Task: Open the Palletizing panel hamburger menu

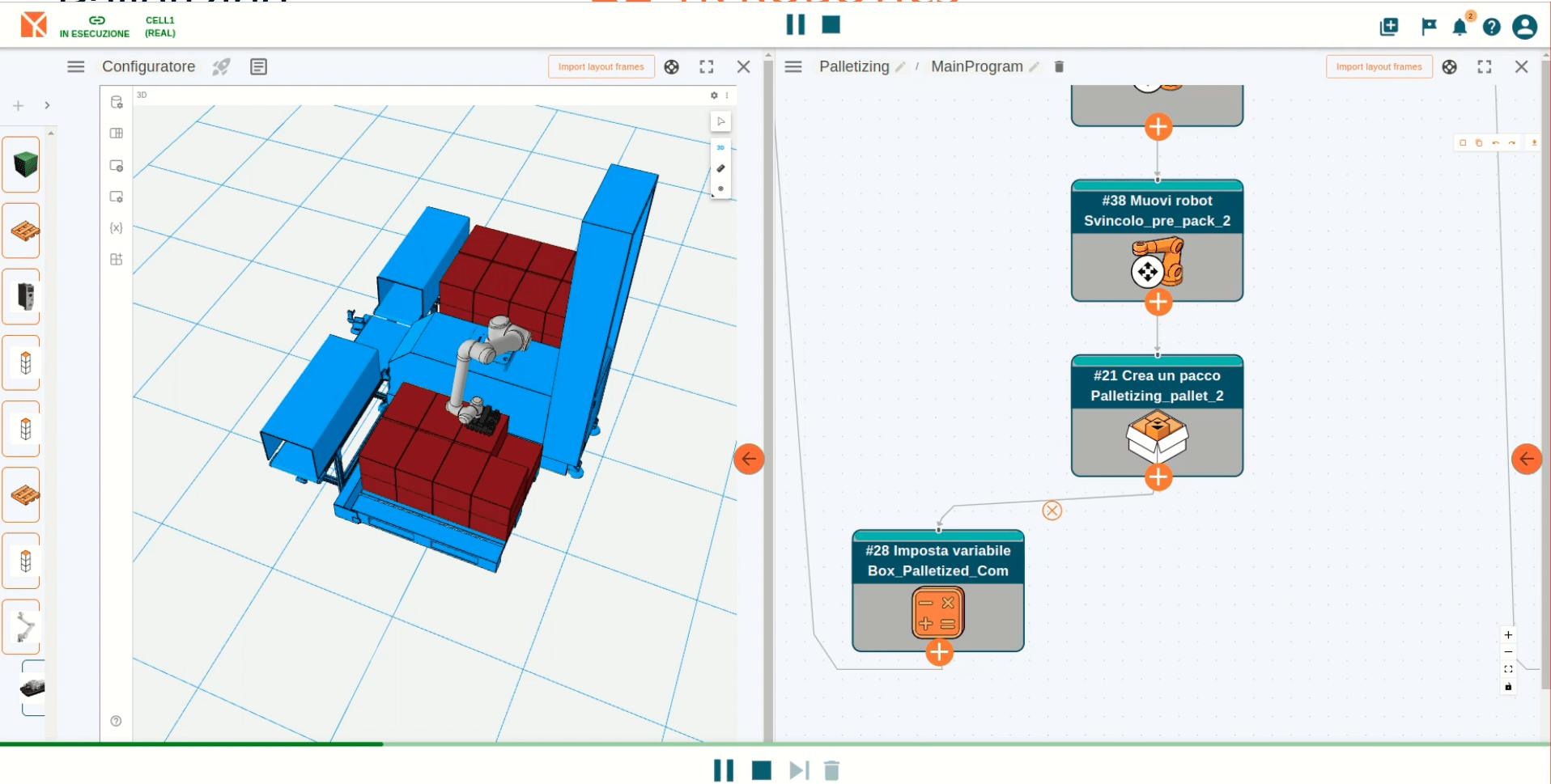Action: point(793,67)
